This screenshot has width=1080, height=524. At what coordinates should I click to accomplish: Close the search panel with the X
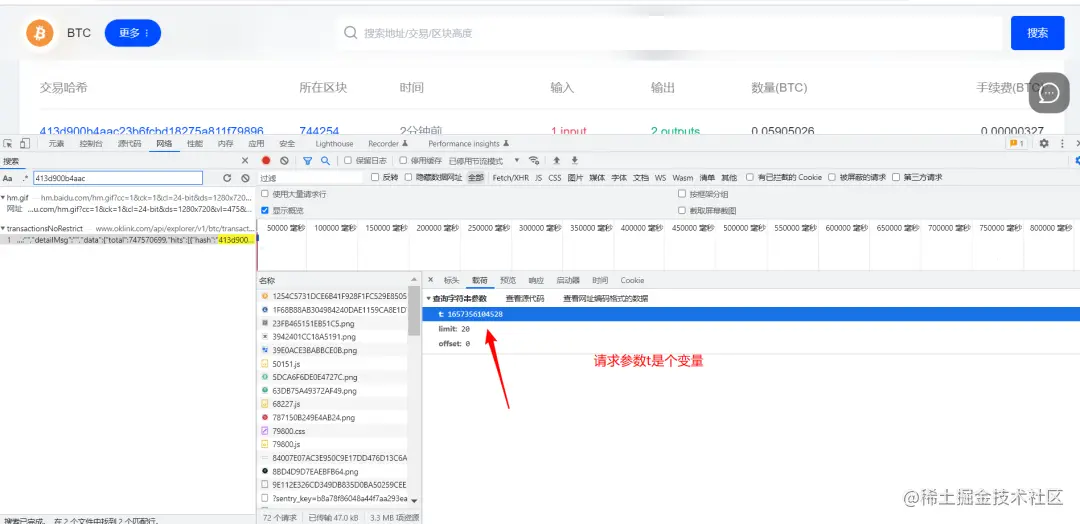tap(245, 160)
